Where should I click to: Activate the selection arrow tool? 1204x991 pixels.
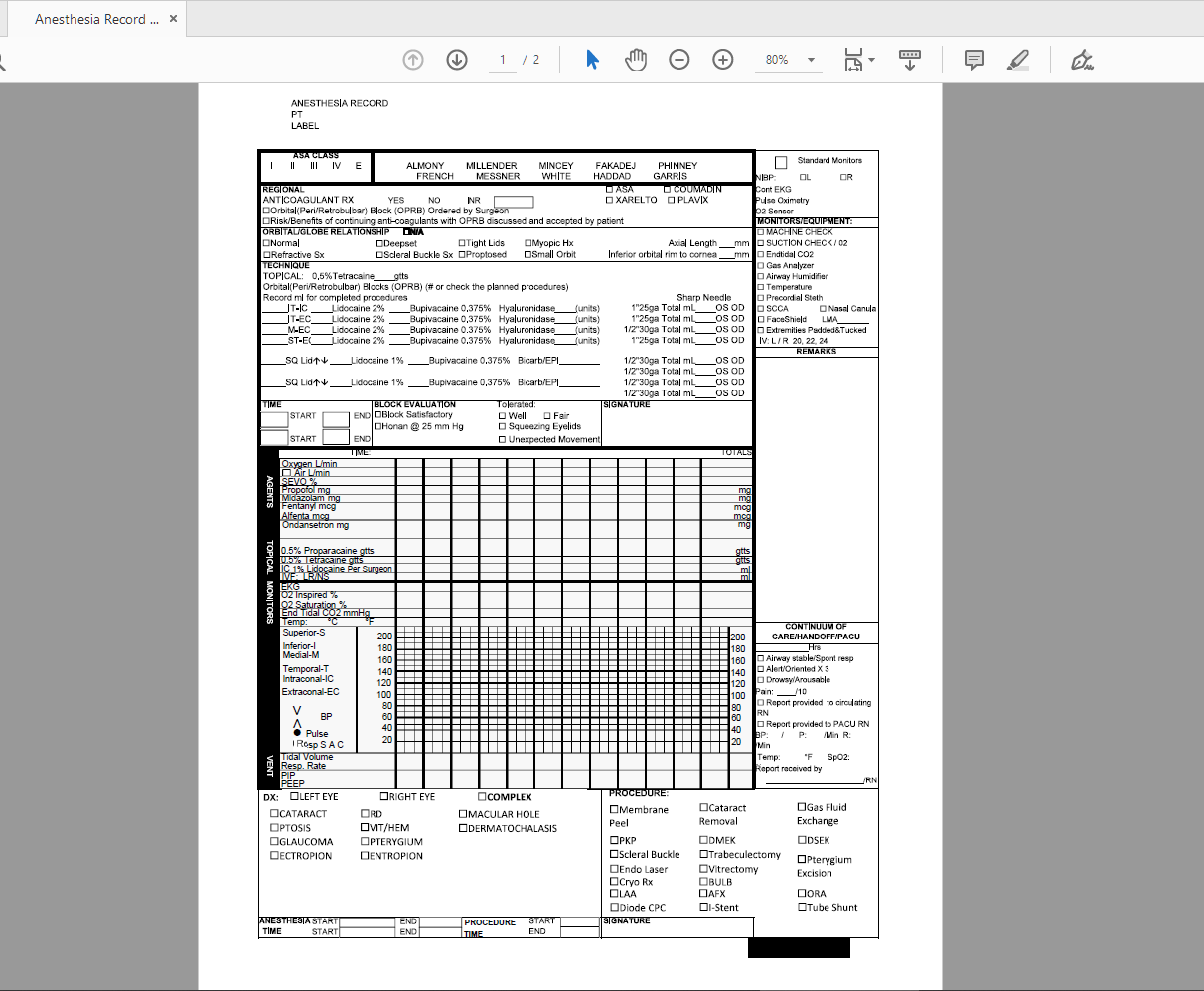(x=593, y=60)
